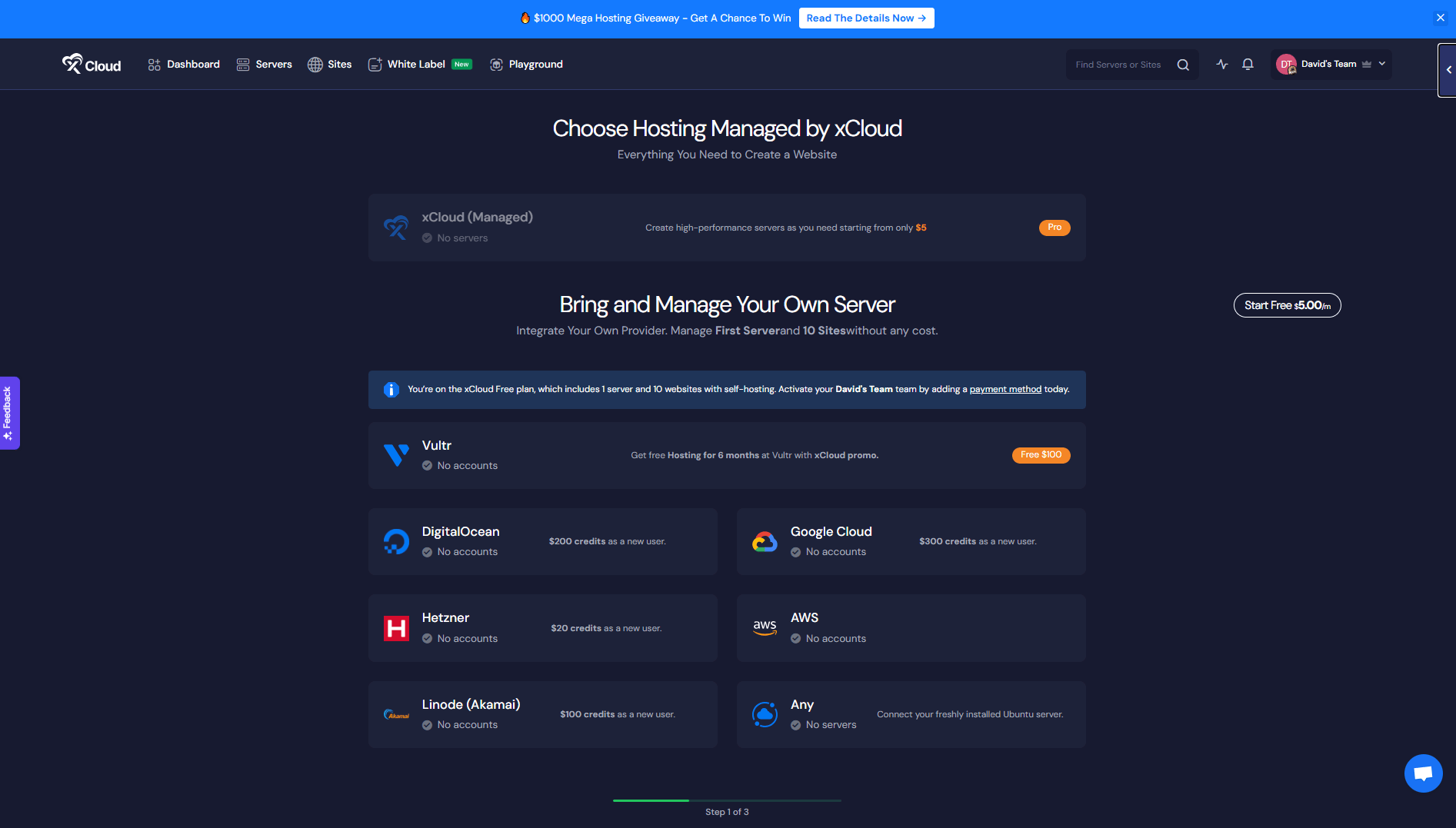Click the activity monitor icon near the search bar

pyautogui.click(x=1222, y=65)
